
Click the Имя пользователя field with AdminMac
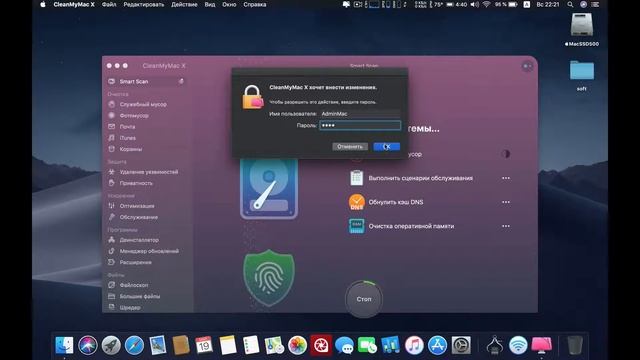[x=360, y=114]
